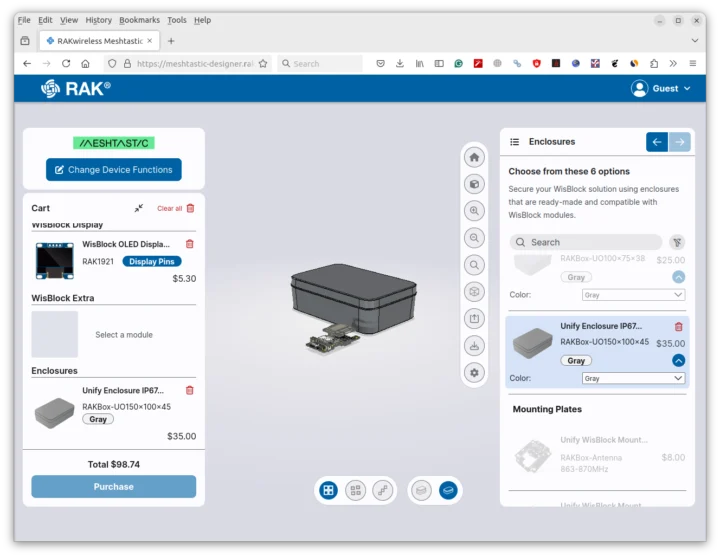Click the download icon in viewer toolbar
The height and width of the screenshot is (557, 720).
(474, 346)
